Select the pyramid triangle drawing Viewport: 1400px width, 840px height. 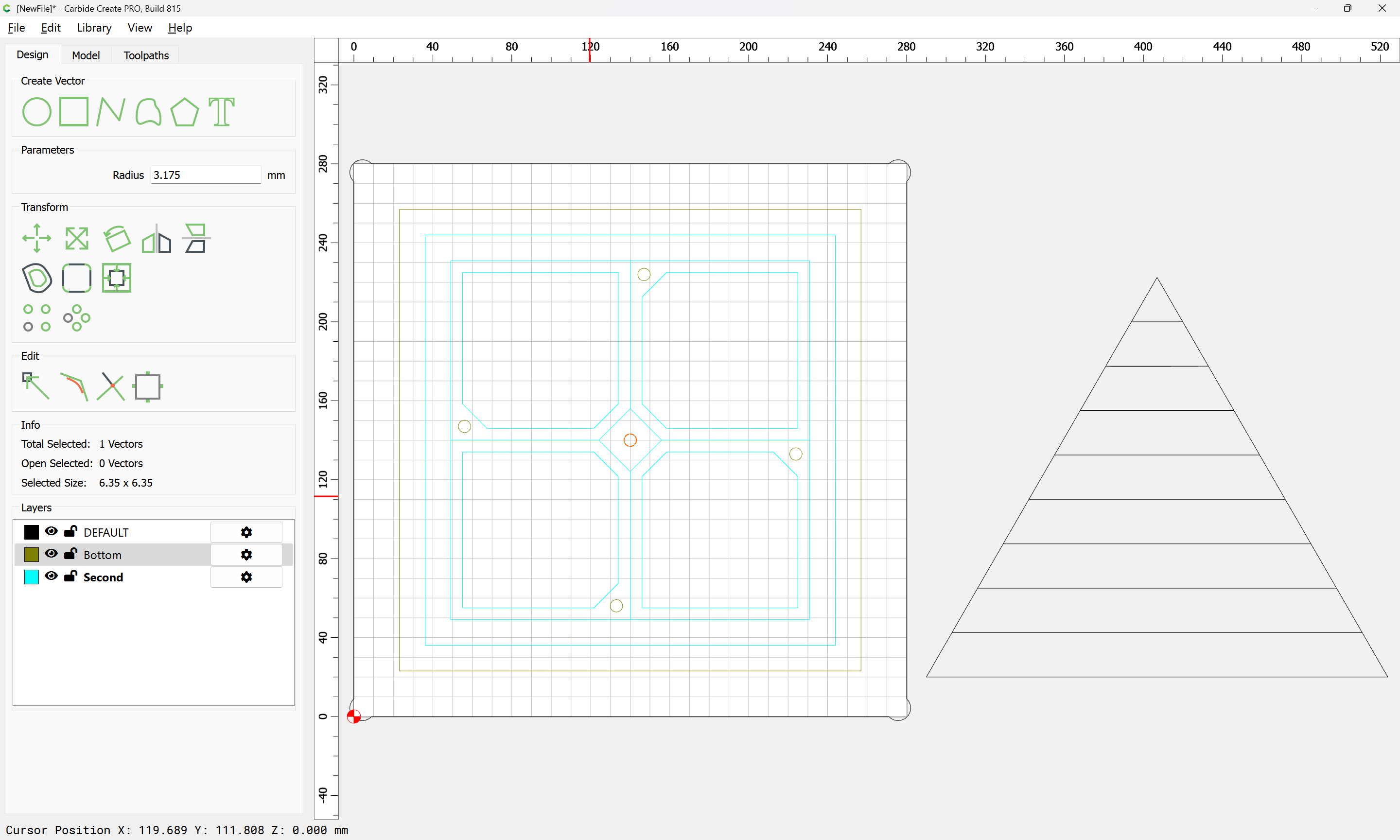click(1156, 477)
